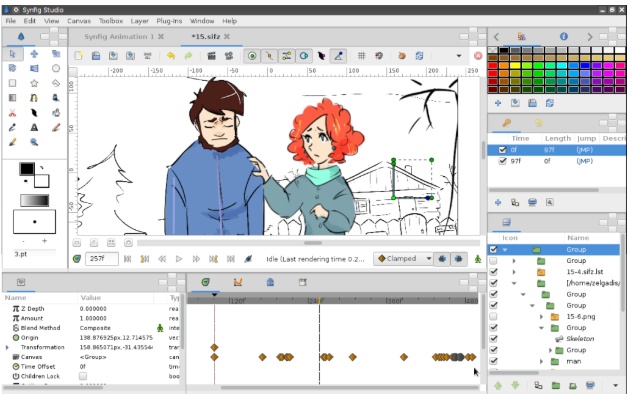Pick the yellow color in palette
This screenshot has width=631, height=394.
515,66
